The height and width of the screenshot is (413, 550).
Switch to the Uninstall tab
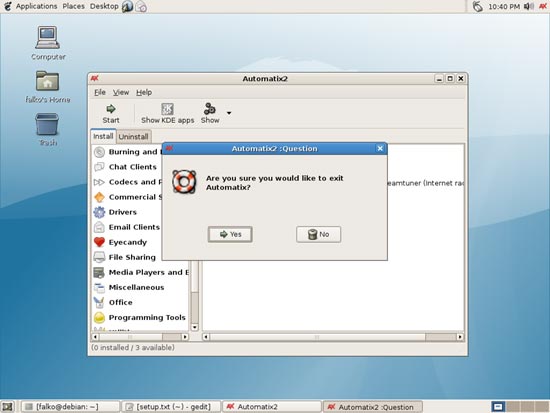133,136
